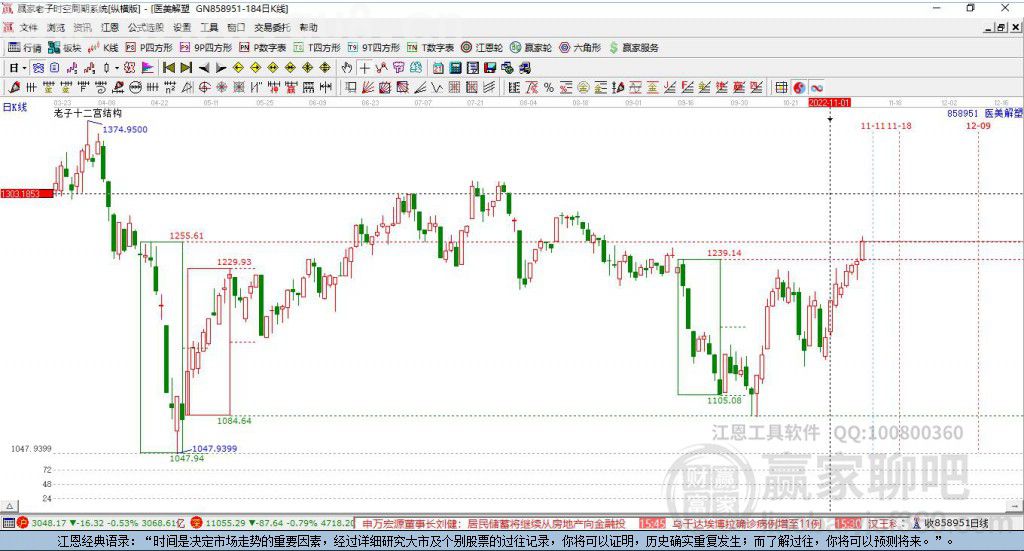The width and height of the screenshot is (1024, 551).
Task: Click the 12-09 red date label
Action: pos(978,125)
